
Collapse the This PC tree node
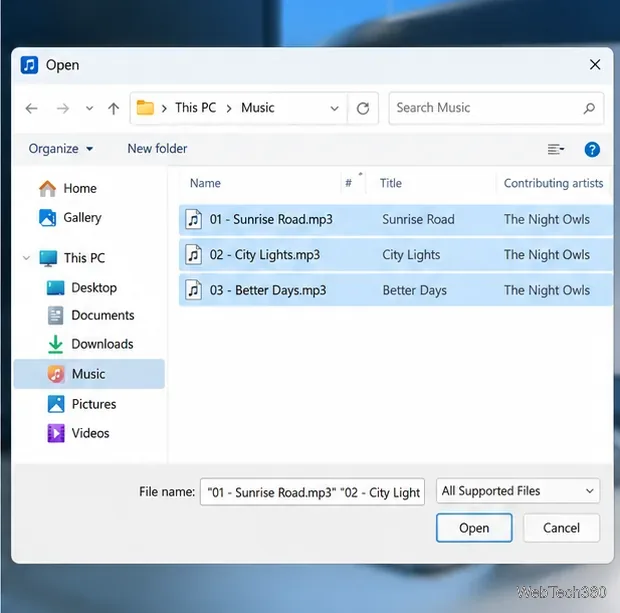point(26,258)
